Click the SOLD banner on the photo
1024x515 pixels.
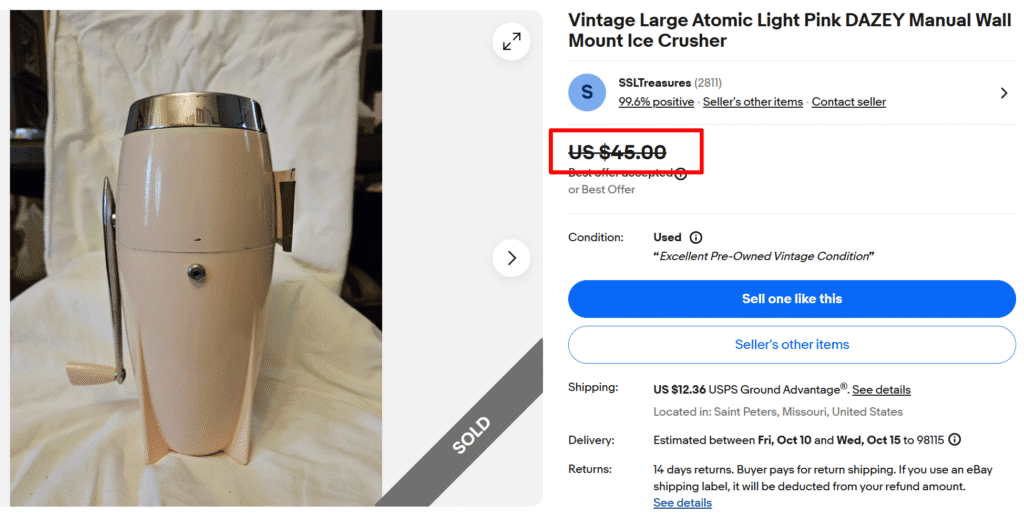[470, 436]
